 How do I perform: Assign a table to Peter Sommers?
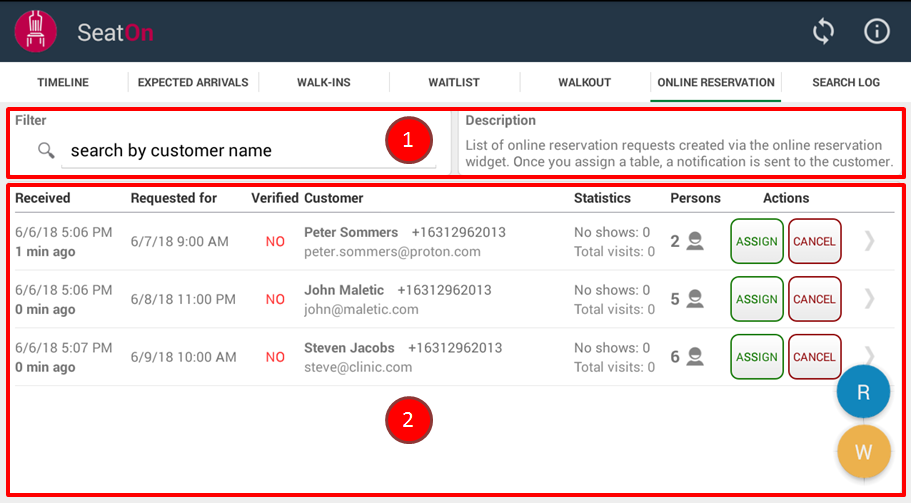pyautogui.click(x=757, y=241)
